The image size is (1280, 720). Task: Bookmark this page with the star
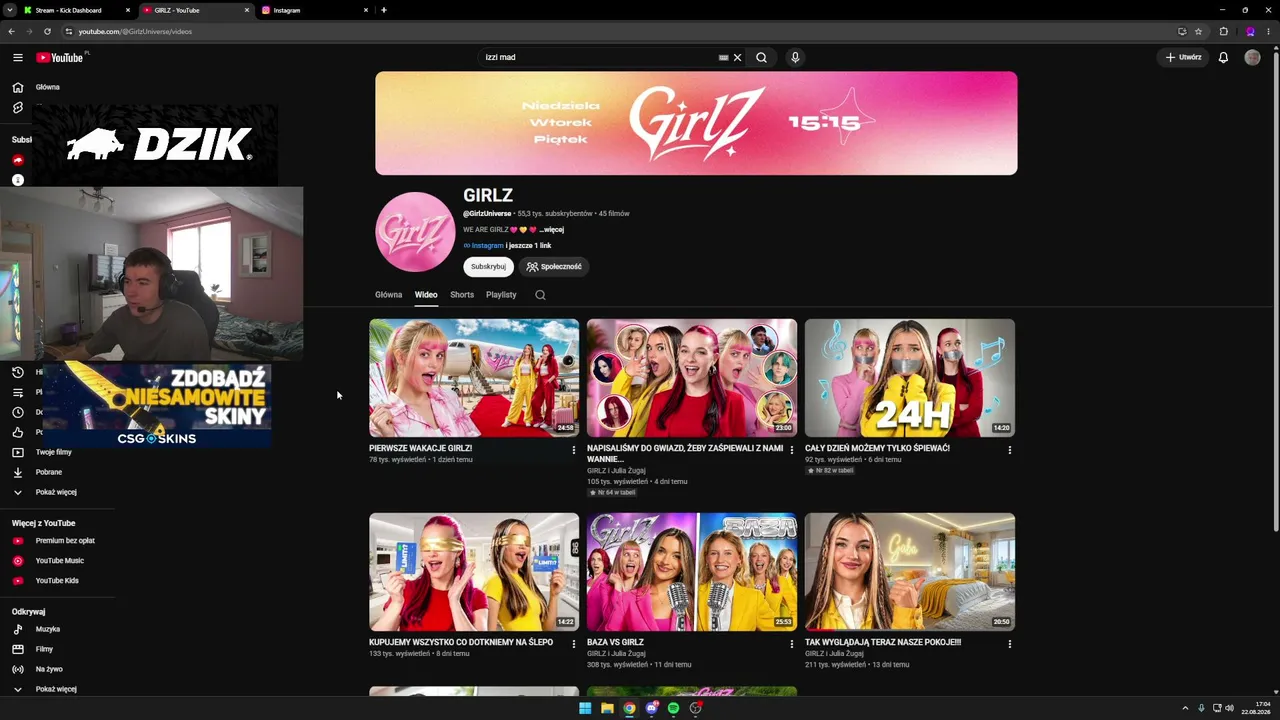[x=1198, y=31]
